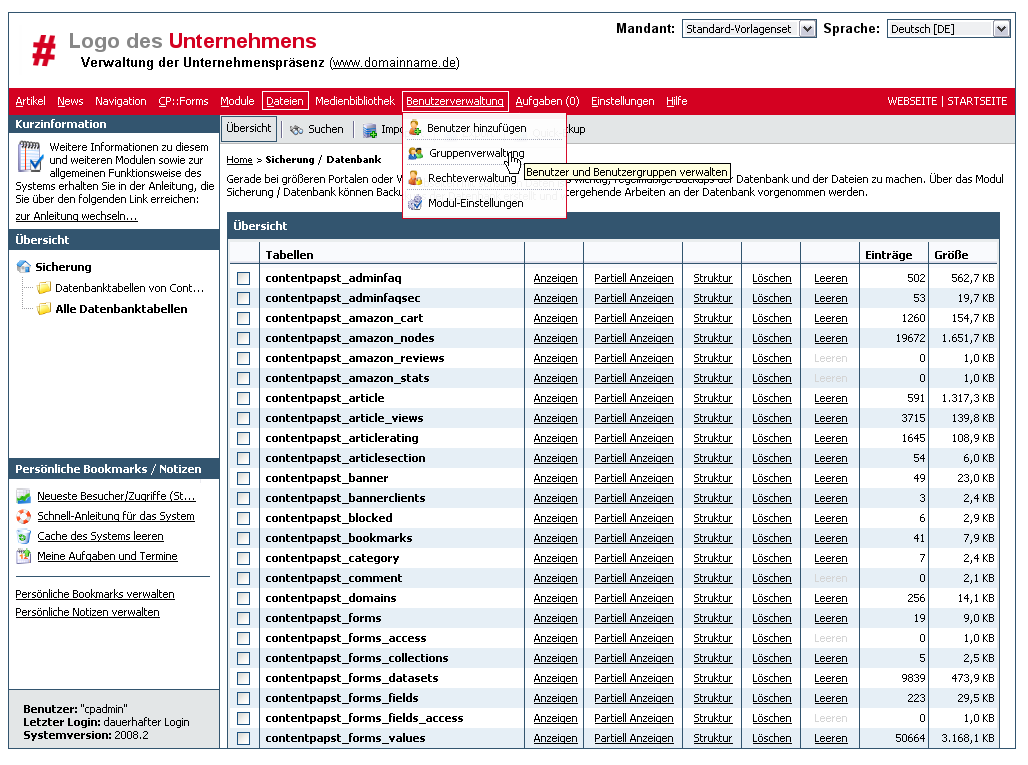Click the Benutzer hinzufügen user icon
The height and width of the screenshot is (765, 1028).
coord(415,128)
